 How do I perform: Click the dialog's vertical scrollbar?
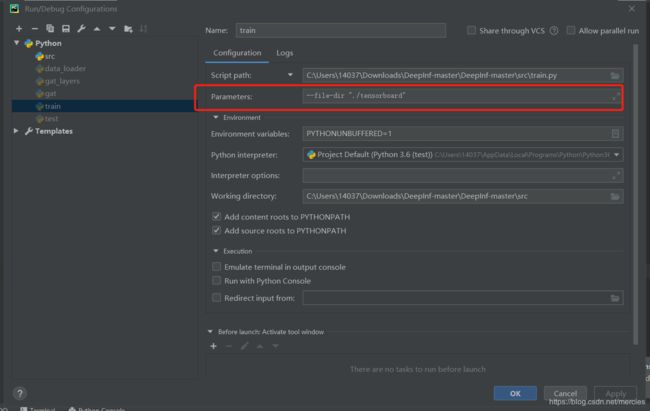(x=635, y=195)
